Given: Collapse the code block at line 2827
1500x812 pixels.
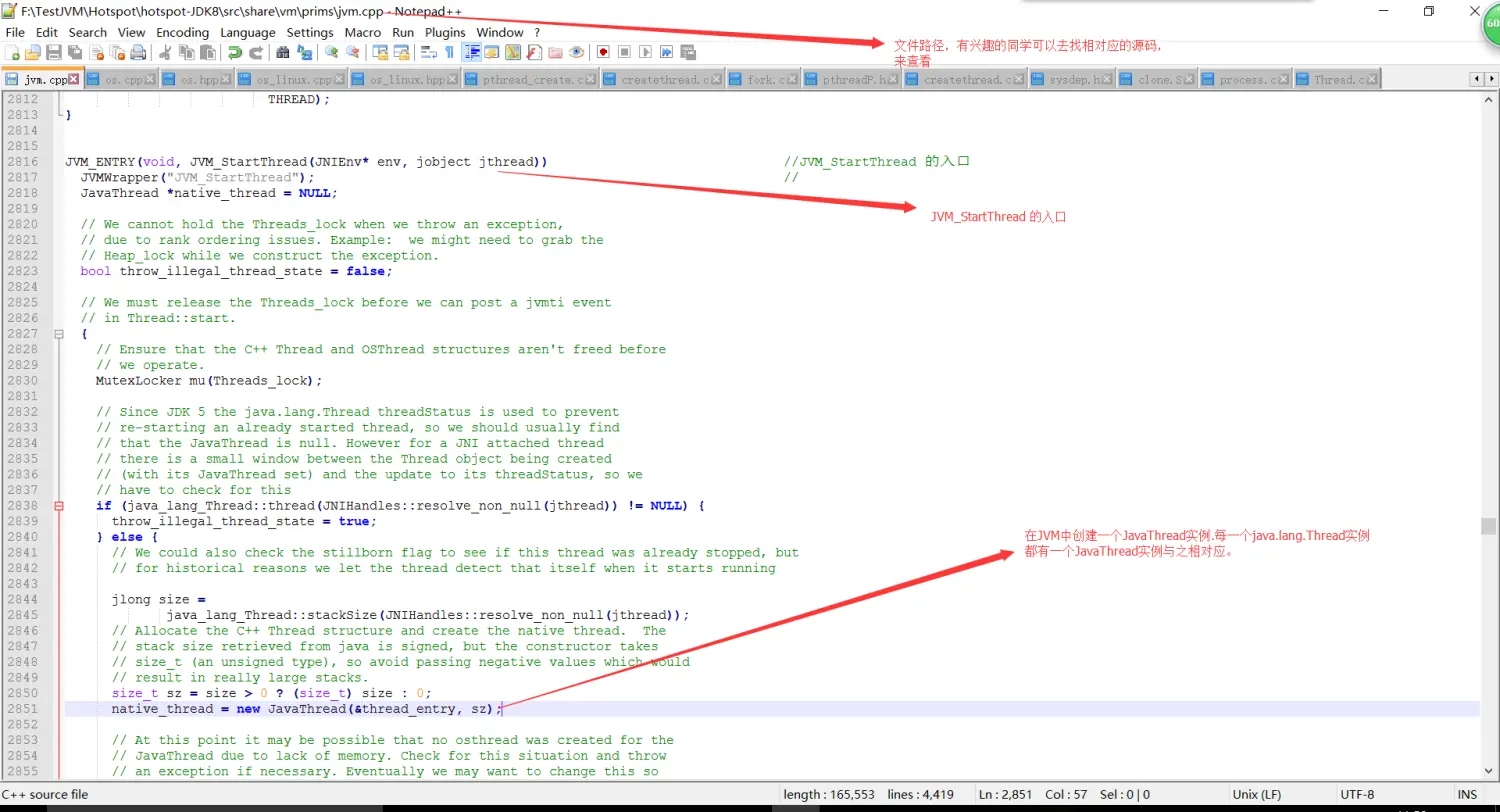Looking at the screenshot, I should pos(59,334).
